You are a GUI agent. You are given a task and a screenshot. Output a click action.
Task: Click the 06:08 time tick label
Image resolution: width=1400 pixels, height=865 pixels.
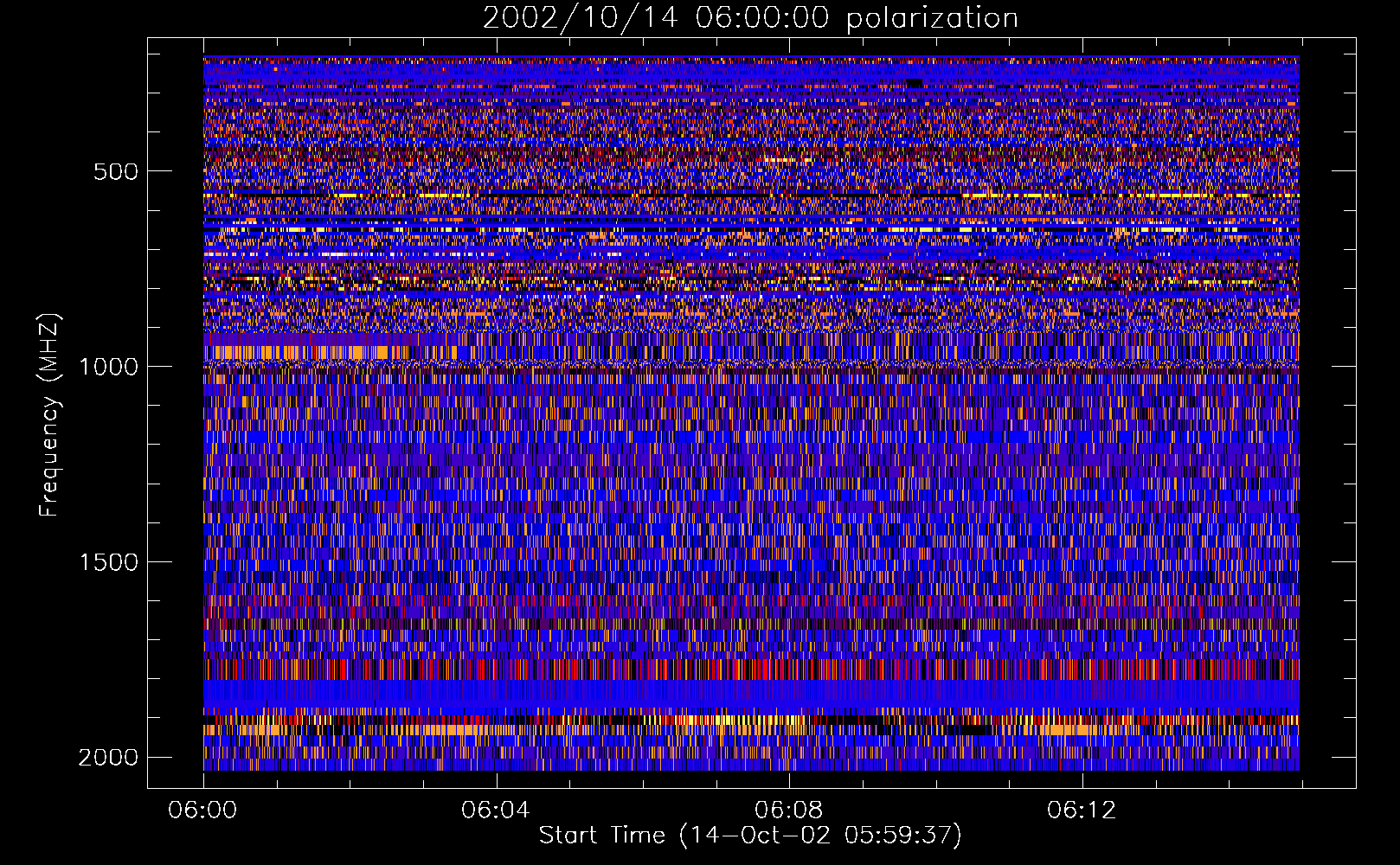point(788,811)
